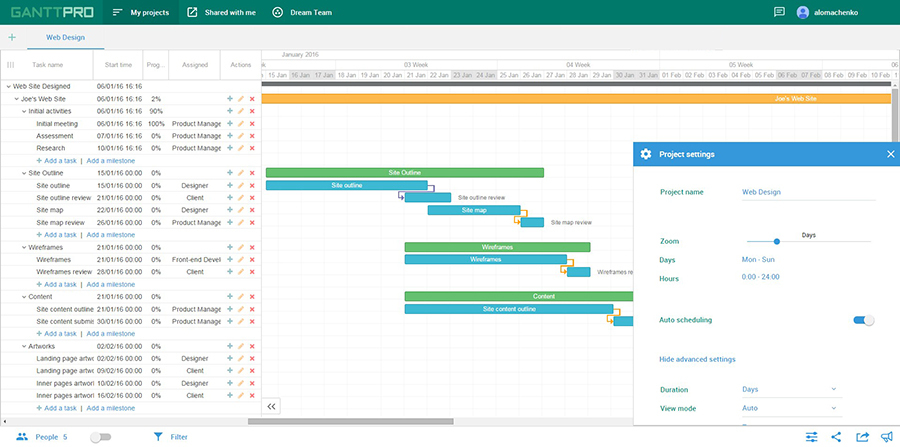Collapse the Artworks task group

pos(24,347)
